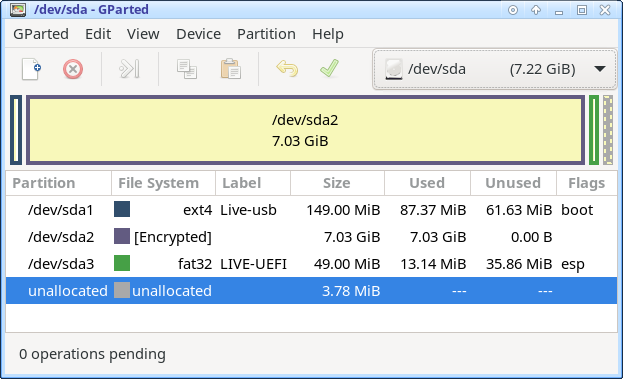Open the Partition menu
The height and width of the screenshot is (379, 623).
click(266, 34)
